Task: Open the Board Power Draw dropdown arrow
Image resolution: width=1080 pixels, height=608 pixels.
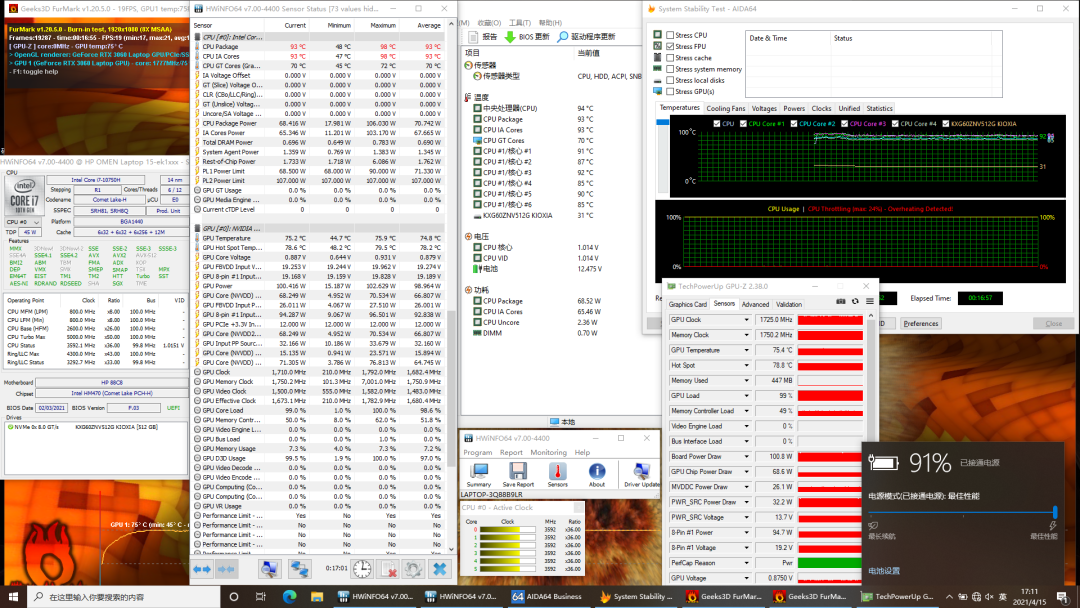Action: [746, 457]
